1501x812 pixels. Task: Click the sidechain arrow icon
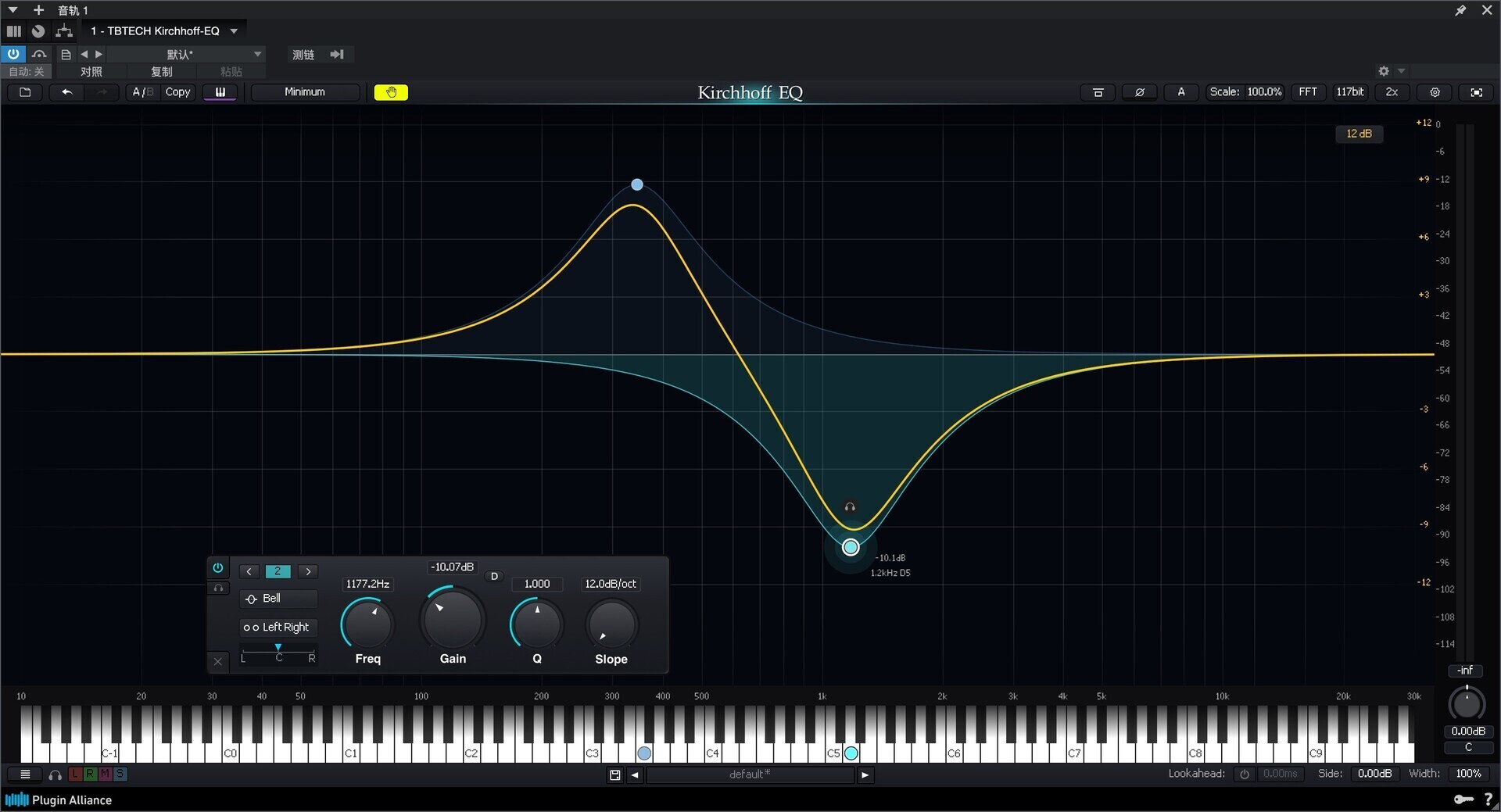[x=337, y=55]
